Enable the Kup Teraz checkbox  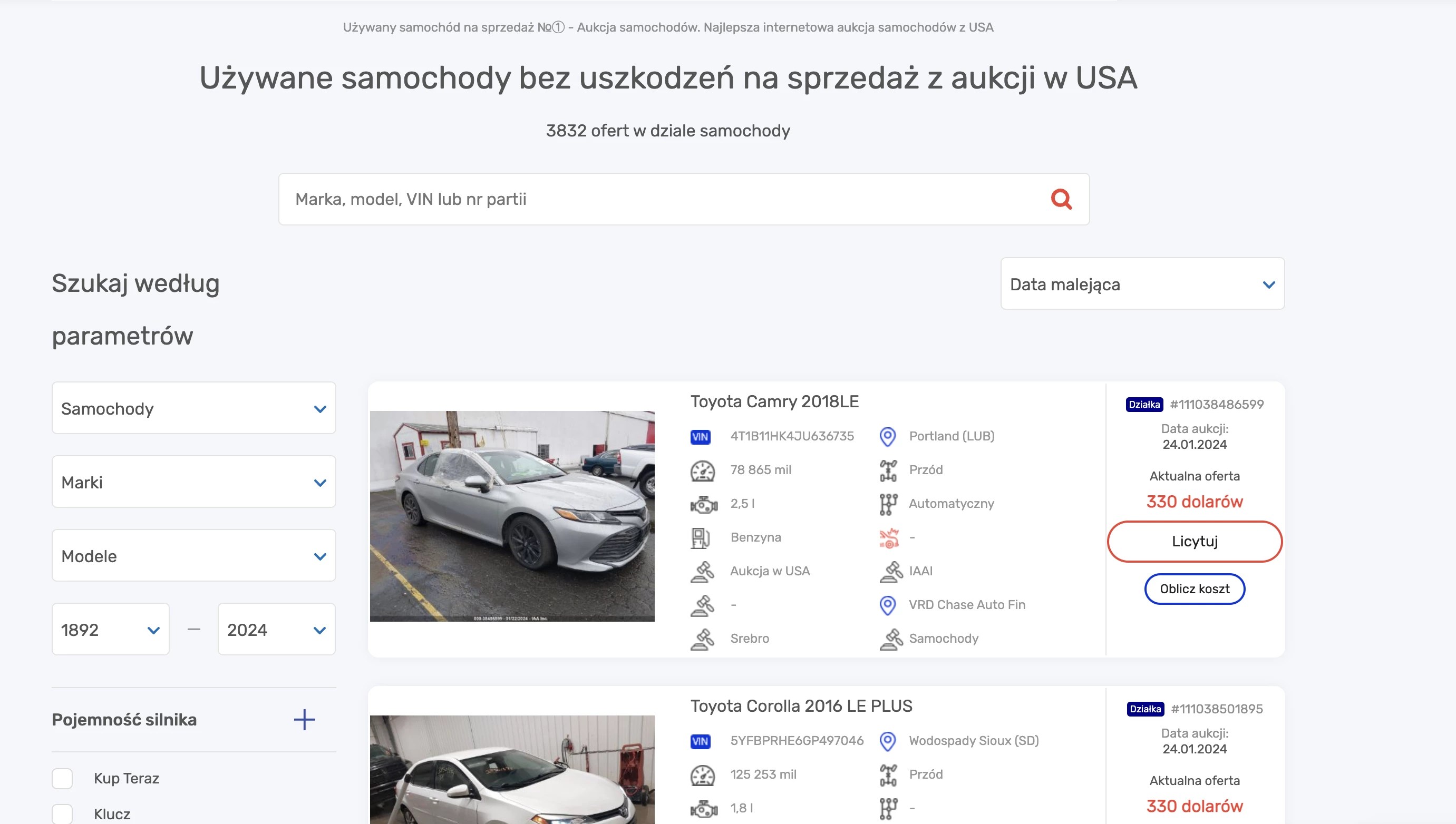[62, 778]
